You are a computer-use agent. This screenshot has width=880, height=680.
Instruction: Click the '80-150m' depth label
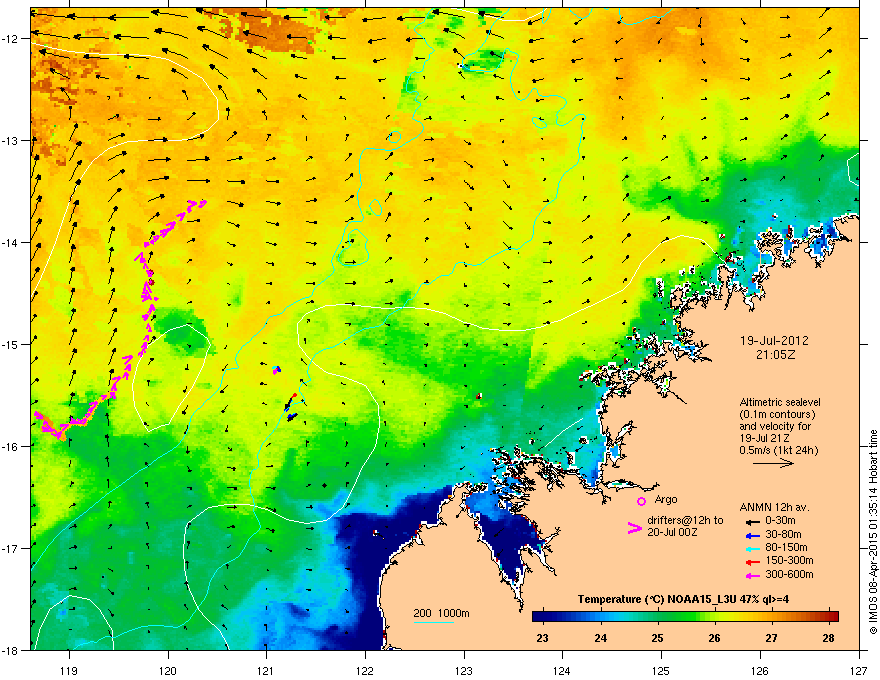click(x=786, y=548)
